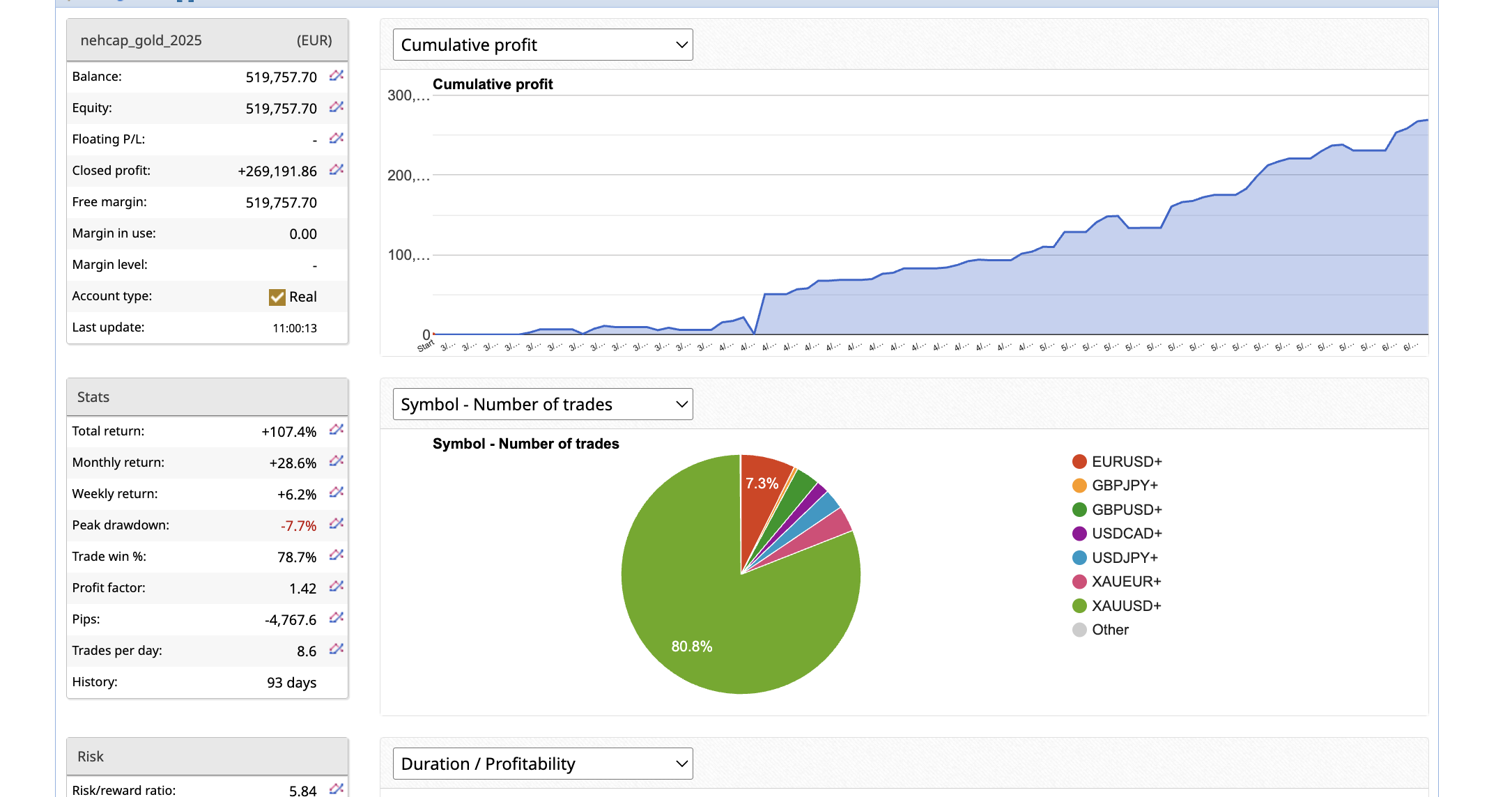
Task: Click chart icon next to Balance
Action: 337,75
